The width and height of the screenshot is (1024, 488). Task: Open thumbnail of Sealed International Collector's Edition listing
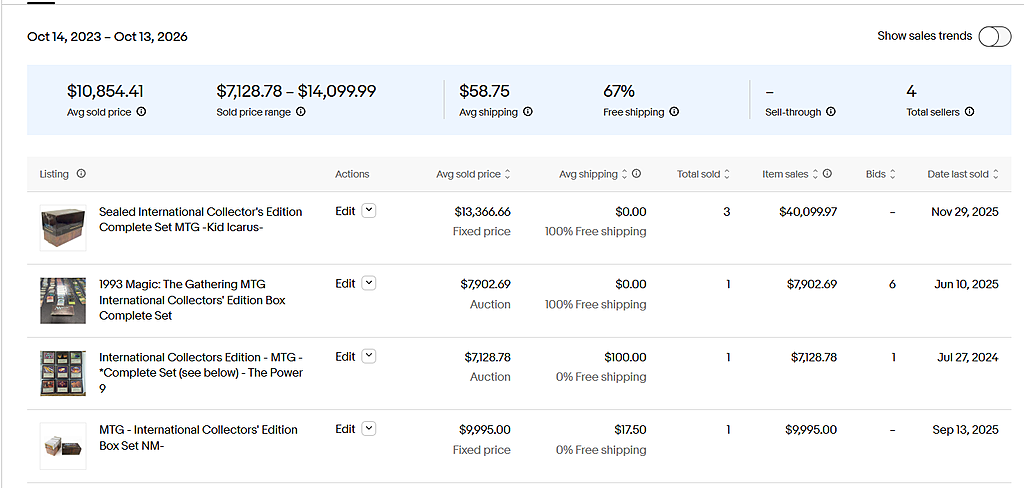point(63,227)
